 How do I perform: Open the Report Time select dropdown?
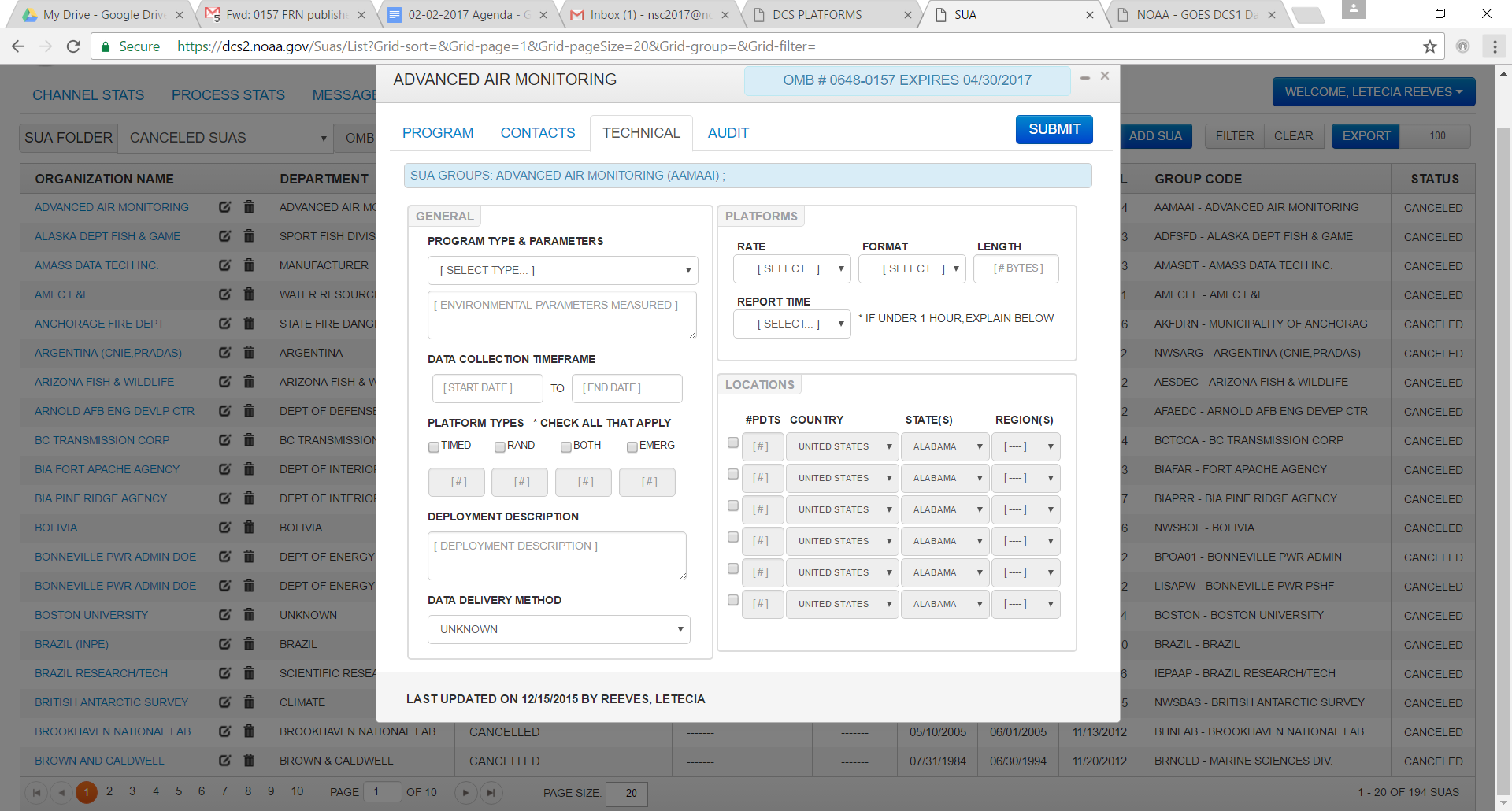point(791,324)
